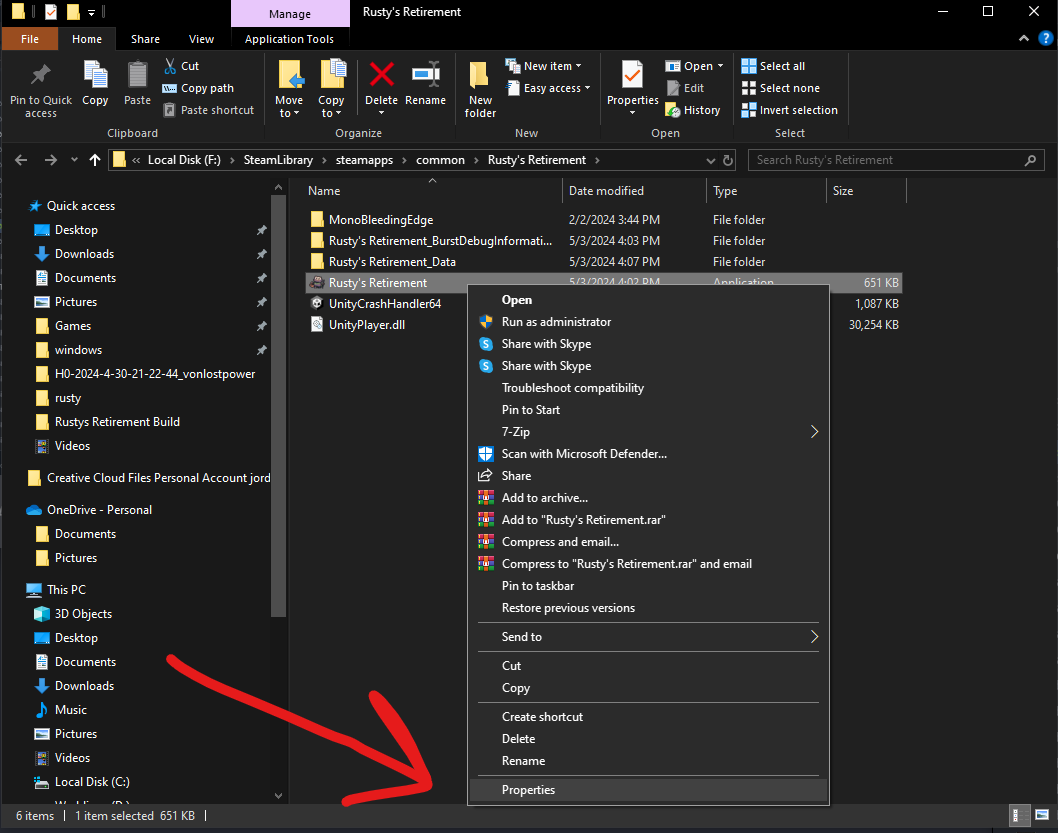
Task: Open the recent locations dropdown arrow
Action: point(74,160)
